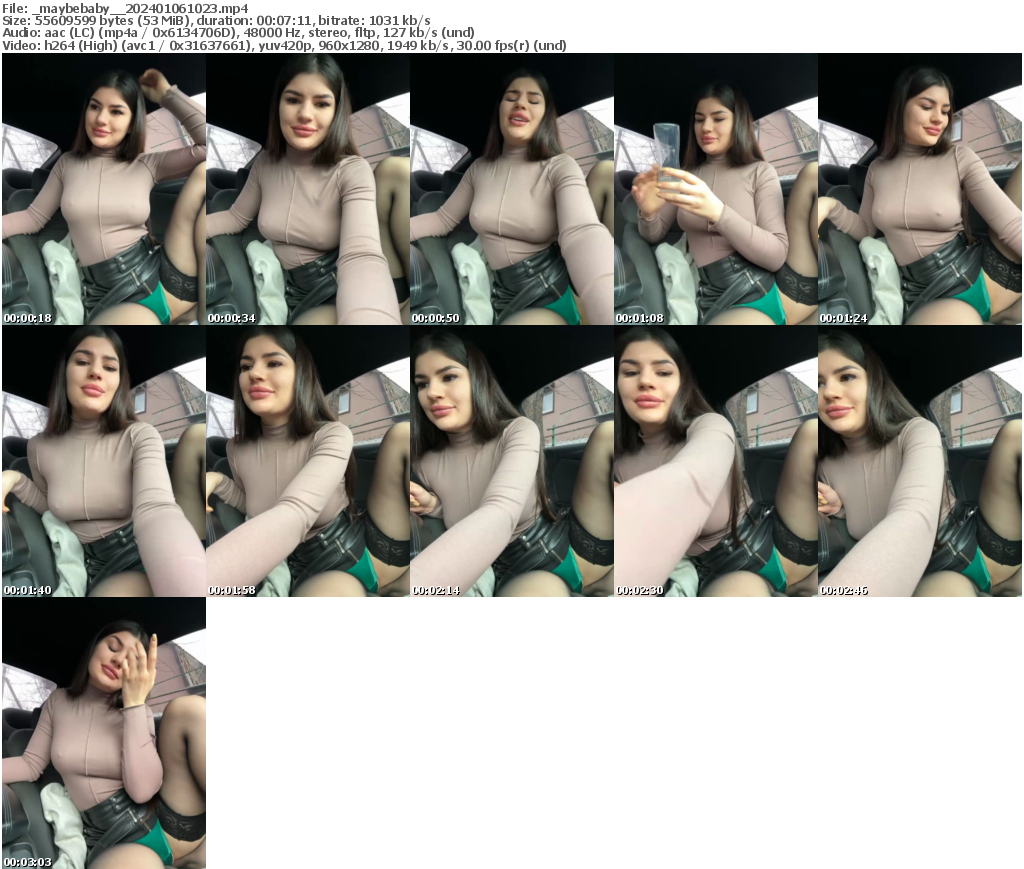This screenshot has width=1024, height=869.
Task: Open the thumbnail at timestamp 00:01:58
Action: (x=308, y=460)
